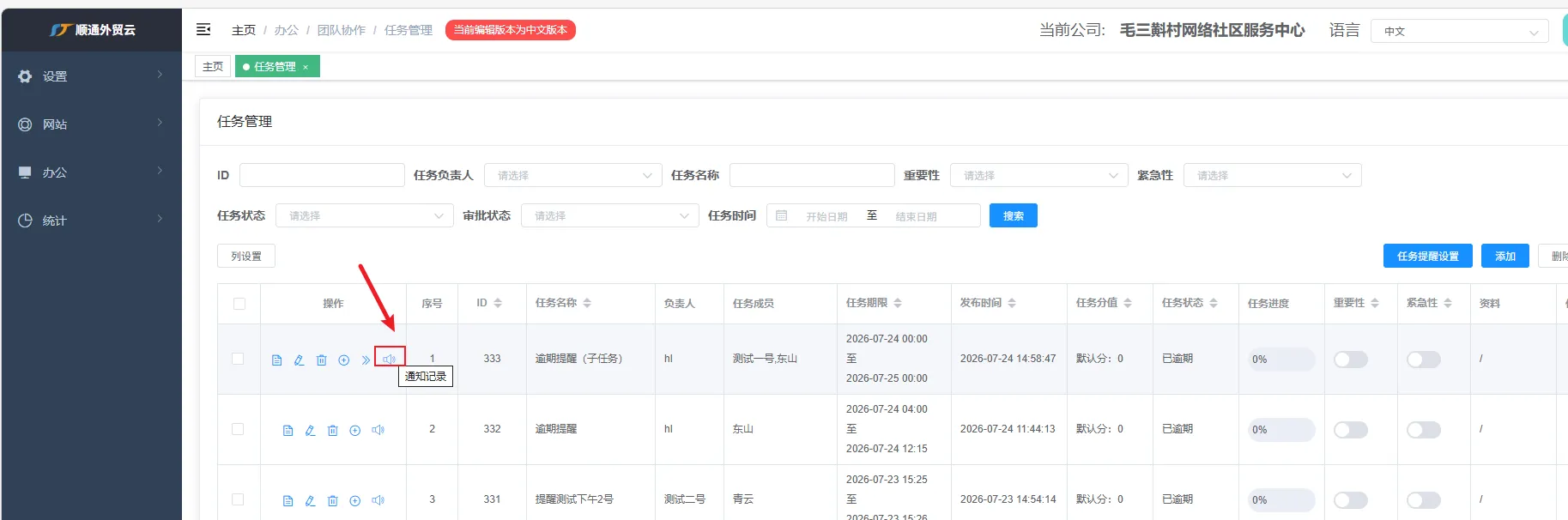This screenshot has height=520, width=1568.
Task: Add subtask plus icon on task 332
Action: (354, 431)
